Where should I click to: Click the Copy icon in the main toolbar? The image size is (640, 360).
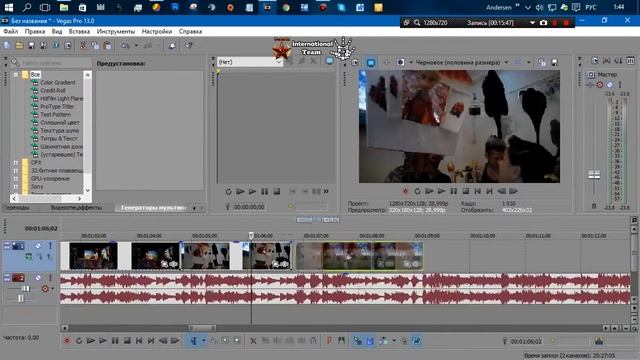click(x=95, y=45)
